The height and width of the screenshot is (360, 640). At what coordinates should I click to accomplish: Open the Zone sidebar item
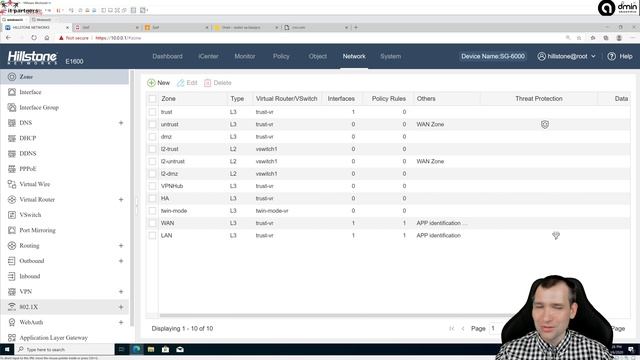[x=64, y=77]
